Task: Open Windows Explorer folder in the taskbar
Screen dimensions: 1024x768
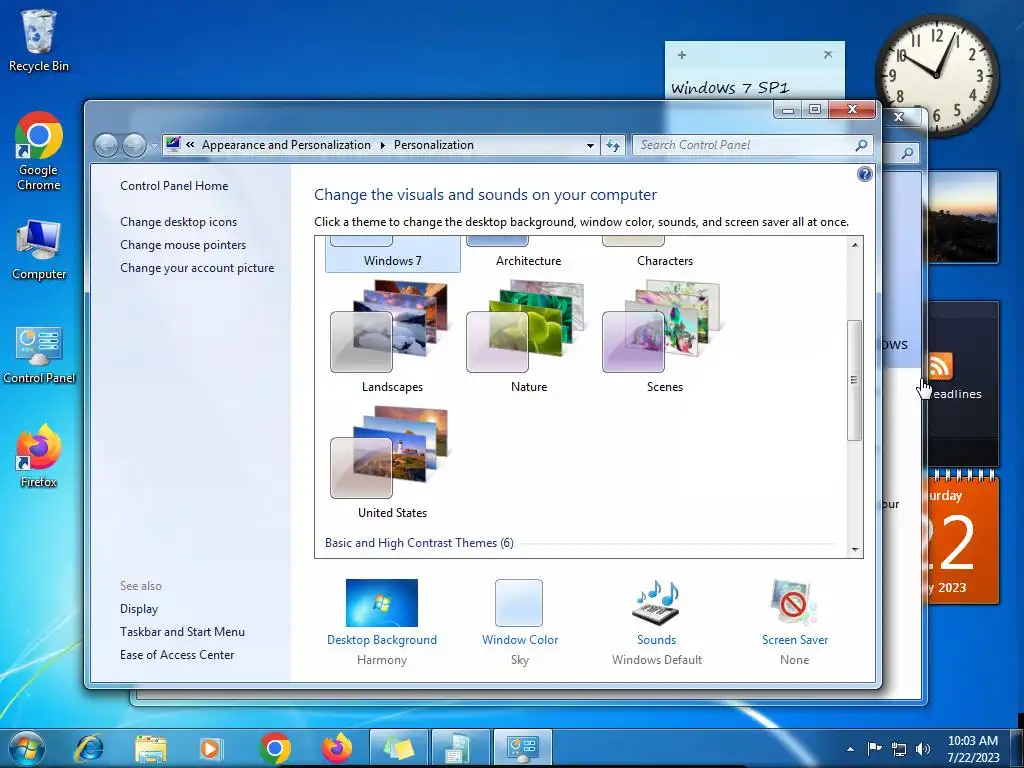Action: [150, 748]
